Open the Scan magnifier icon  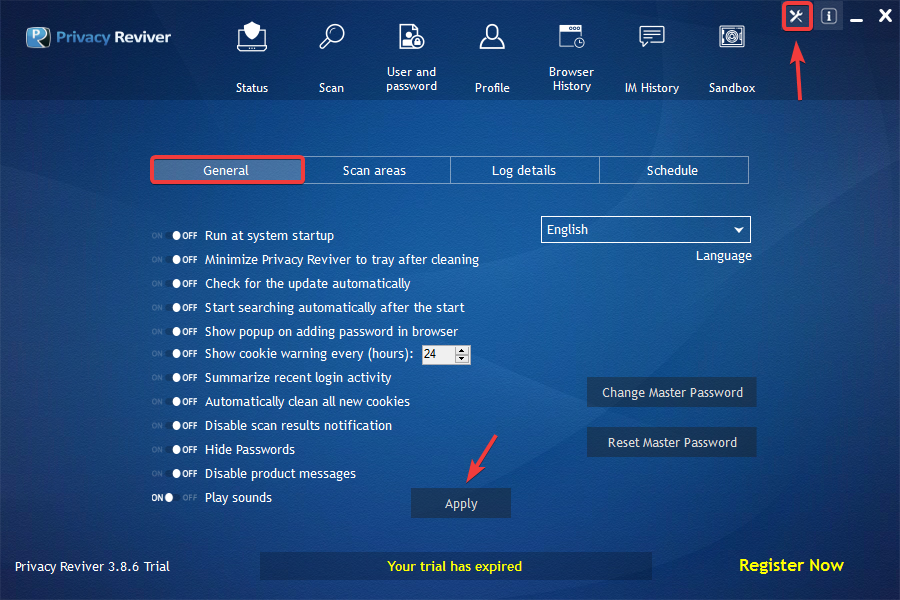pyautogui.click(x=332, y=36)
